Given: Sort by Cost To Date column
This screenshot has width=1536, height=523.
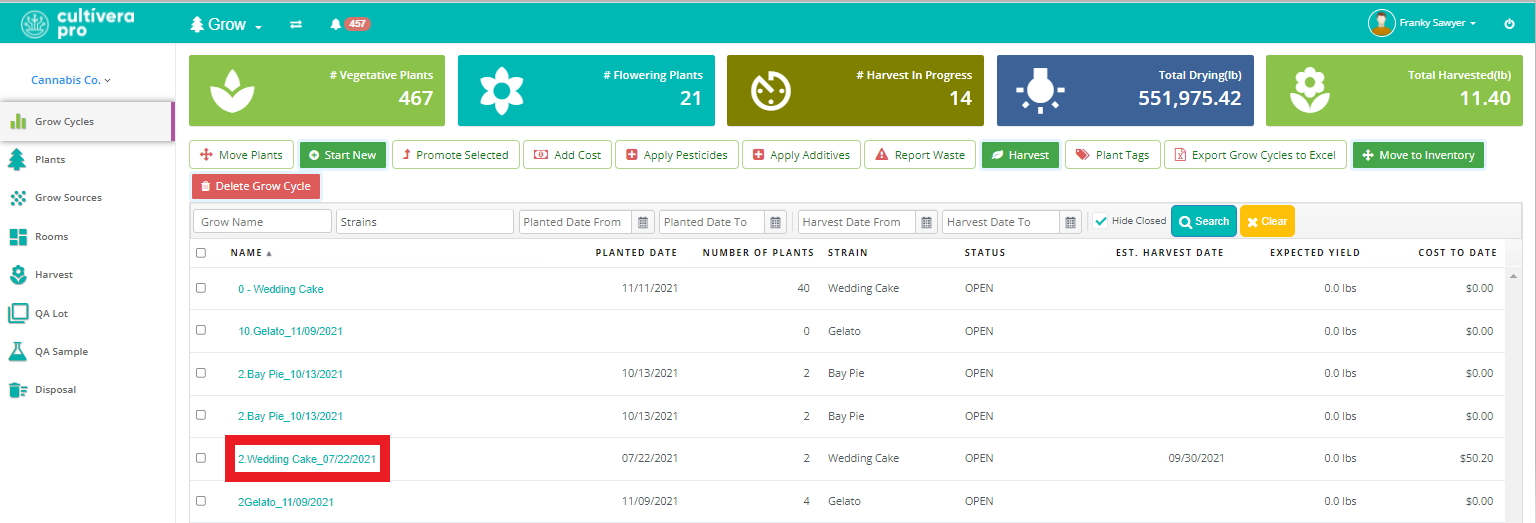Looking at the screenshot, I should tap(1457, 253).
